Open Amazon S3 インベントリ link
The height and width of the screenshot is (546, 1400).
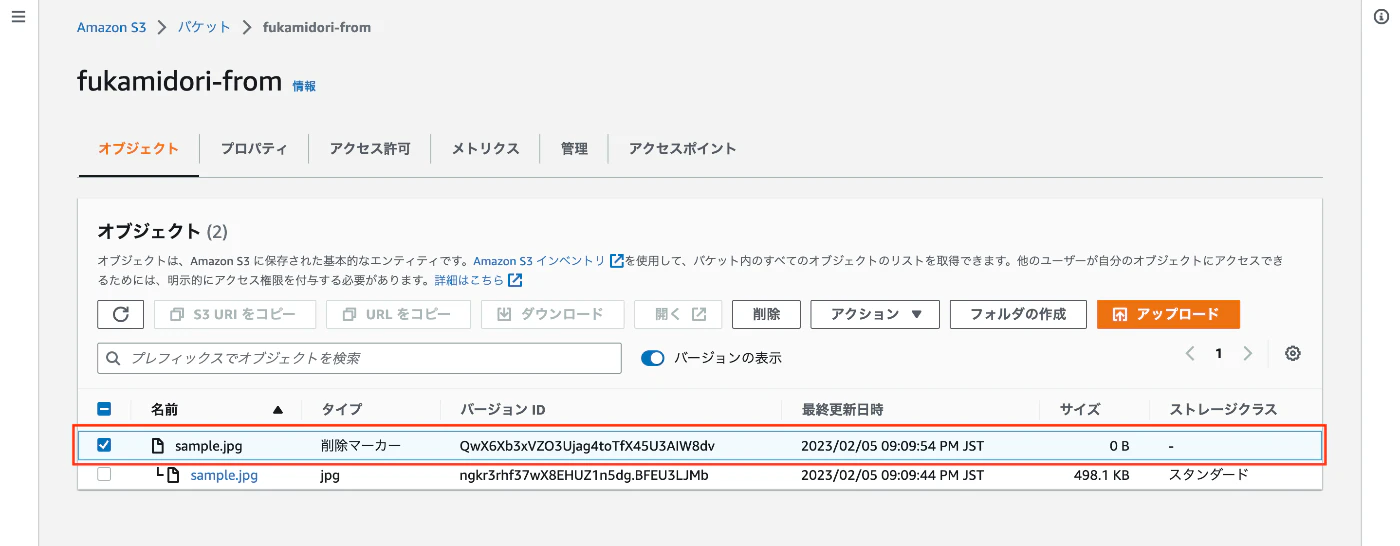pos(539,261)
